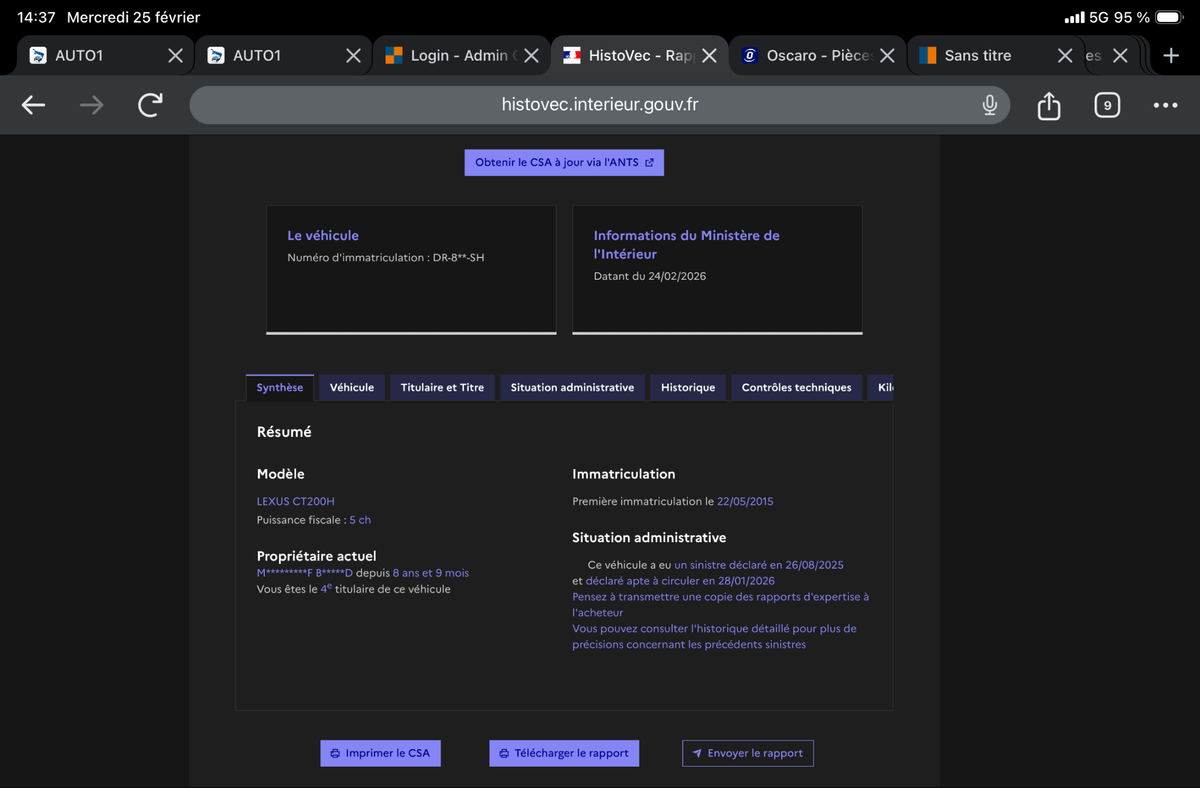Open the Véhicule report tab
Viewport: 1200px width, 788px height.
[x=352, y=388]
